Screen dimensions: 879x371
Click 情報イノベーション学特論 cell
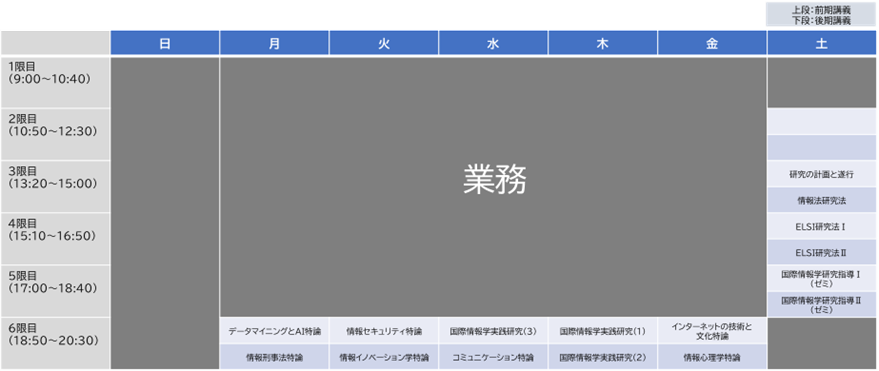click(384, 357)
